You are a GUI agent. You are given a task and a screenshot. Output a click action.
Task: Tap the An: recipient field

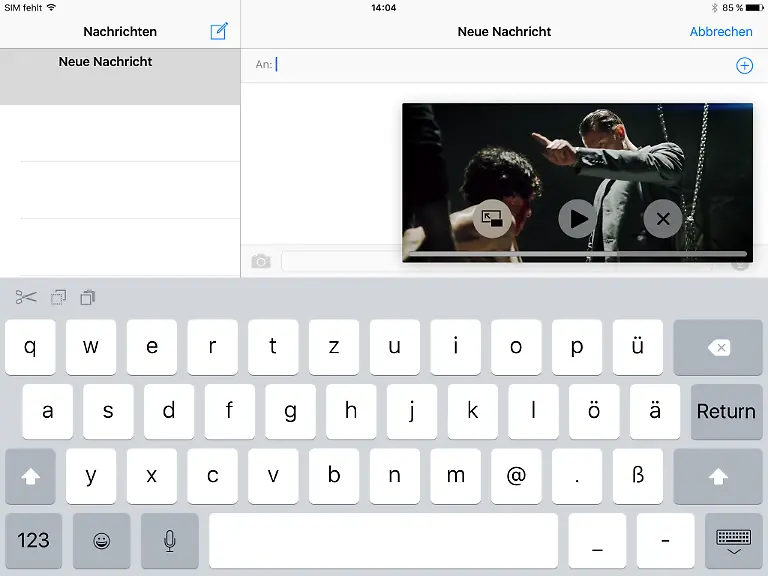[500, 65]
